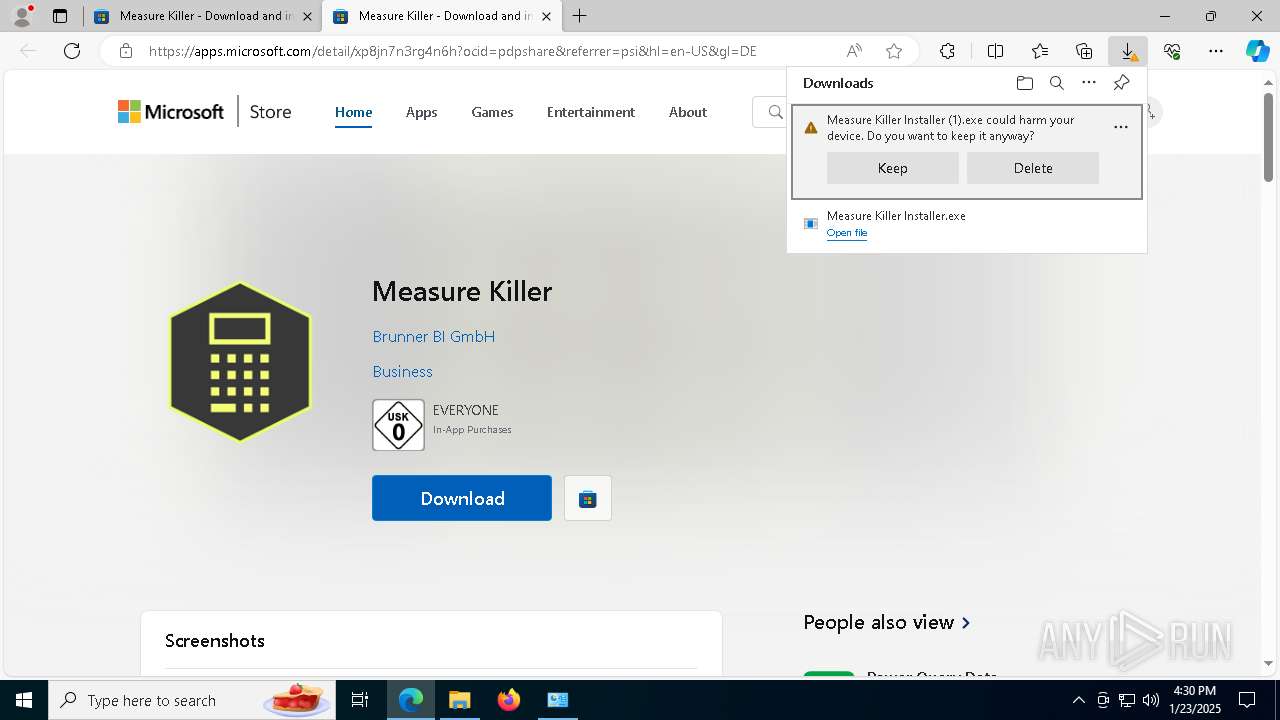Open Collections
Screen dimensions: 1280x720
pyautogui.click(x=1084, y=51)
